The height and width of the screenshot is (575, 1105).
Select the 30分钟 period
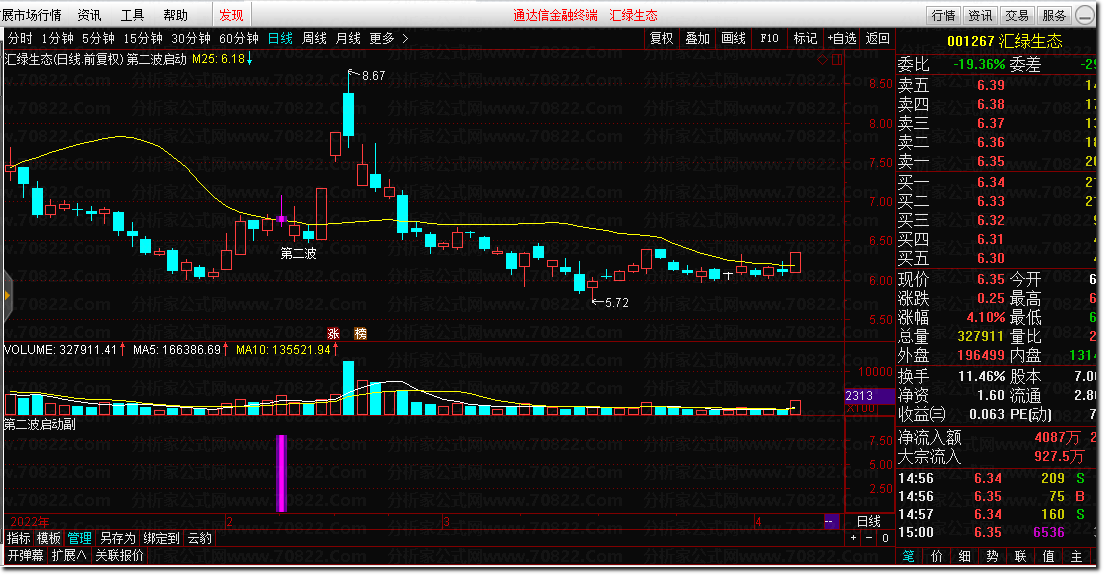(191, 38)
